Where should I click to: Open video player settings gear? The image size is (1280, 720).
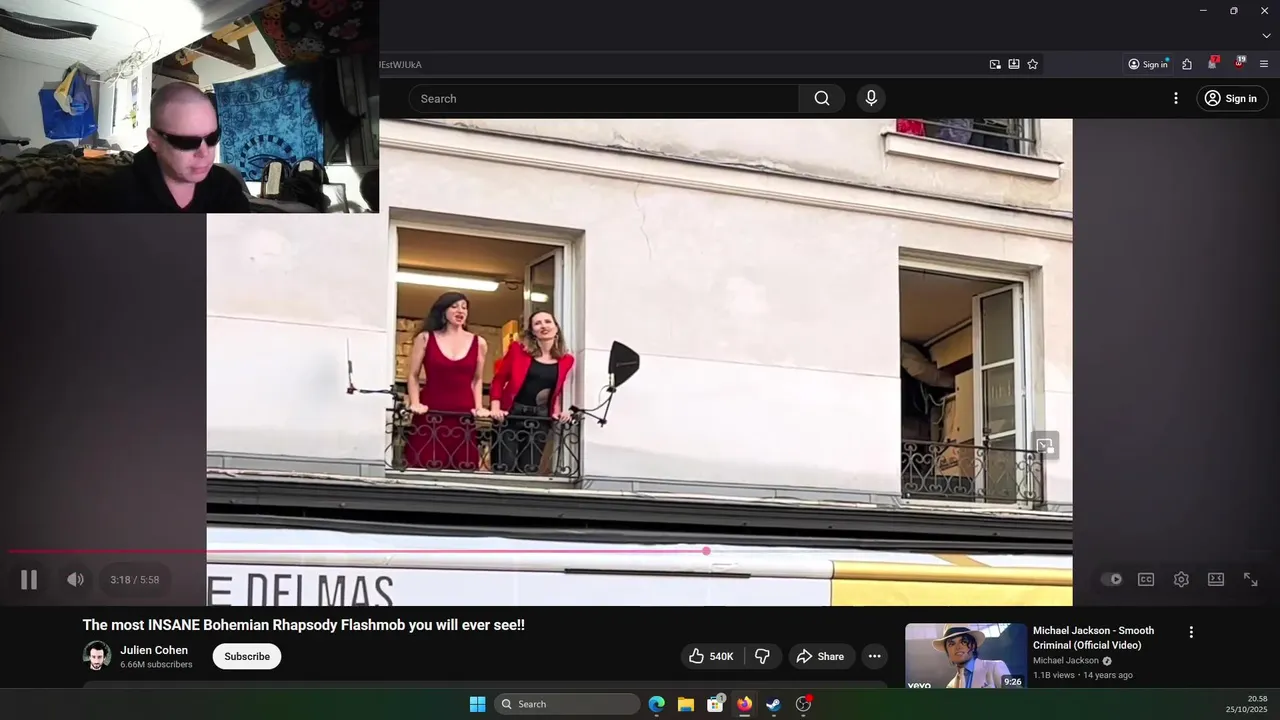click(x=1181, y=579)
